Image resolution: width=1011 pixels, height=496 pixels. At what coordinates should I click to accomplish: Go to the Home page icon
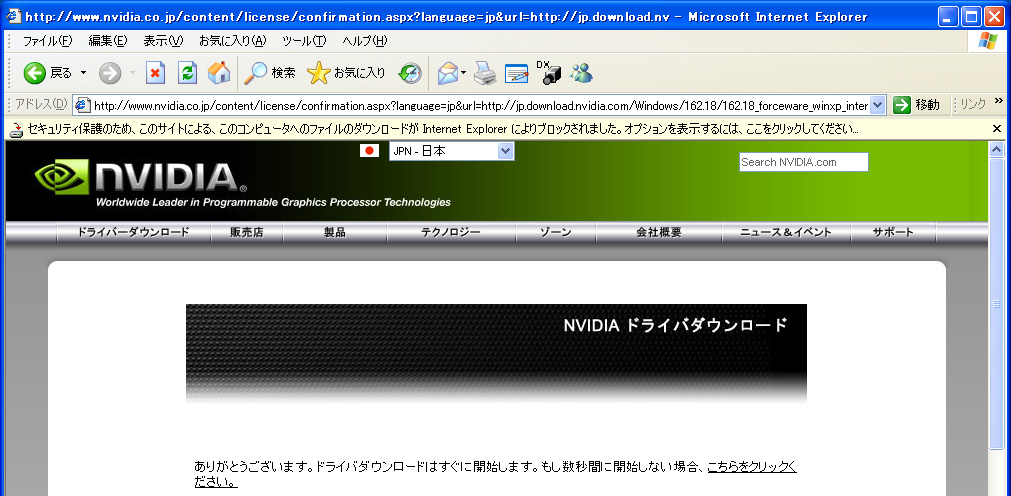tap(219, 74)
